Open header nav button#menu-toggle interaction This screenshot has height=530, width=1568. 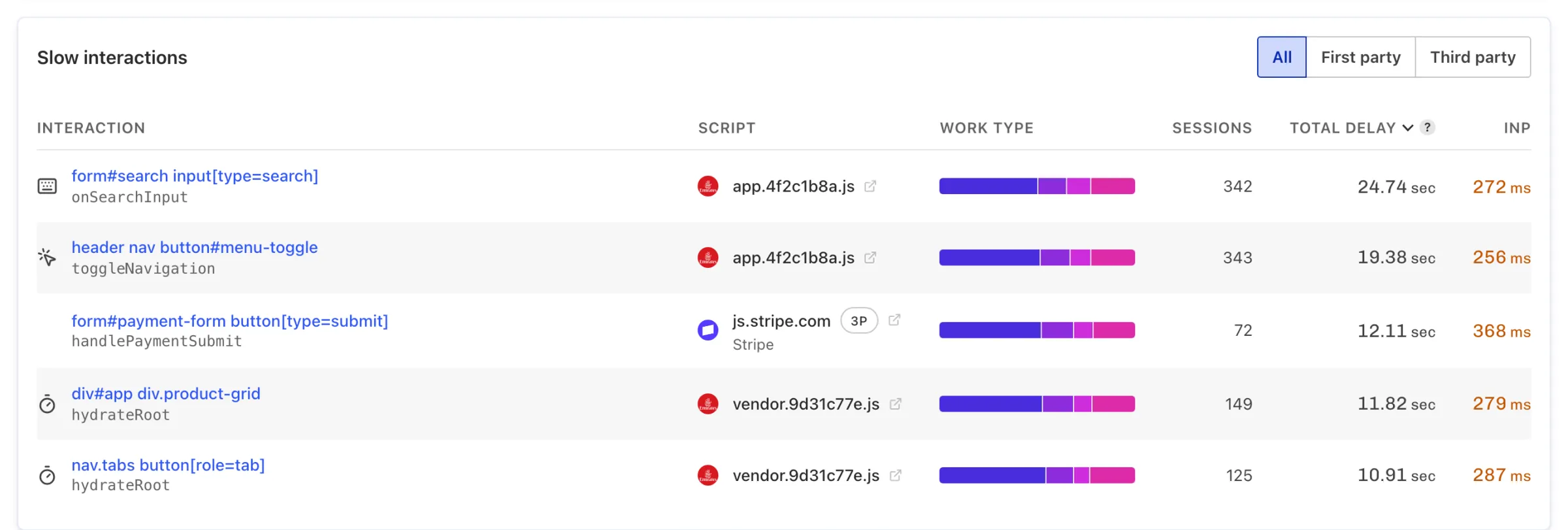coord(195,247)
